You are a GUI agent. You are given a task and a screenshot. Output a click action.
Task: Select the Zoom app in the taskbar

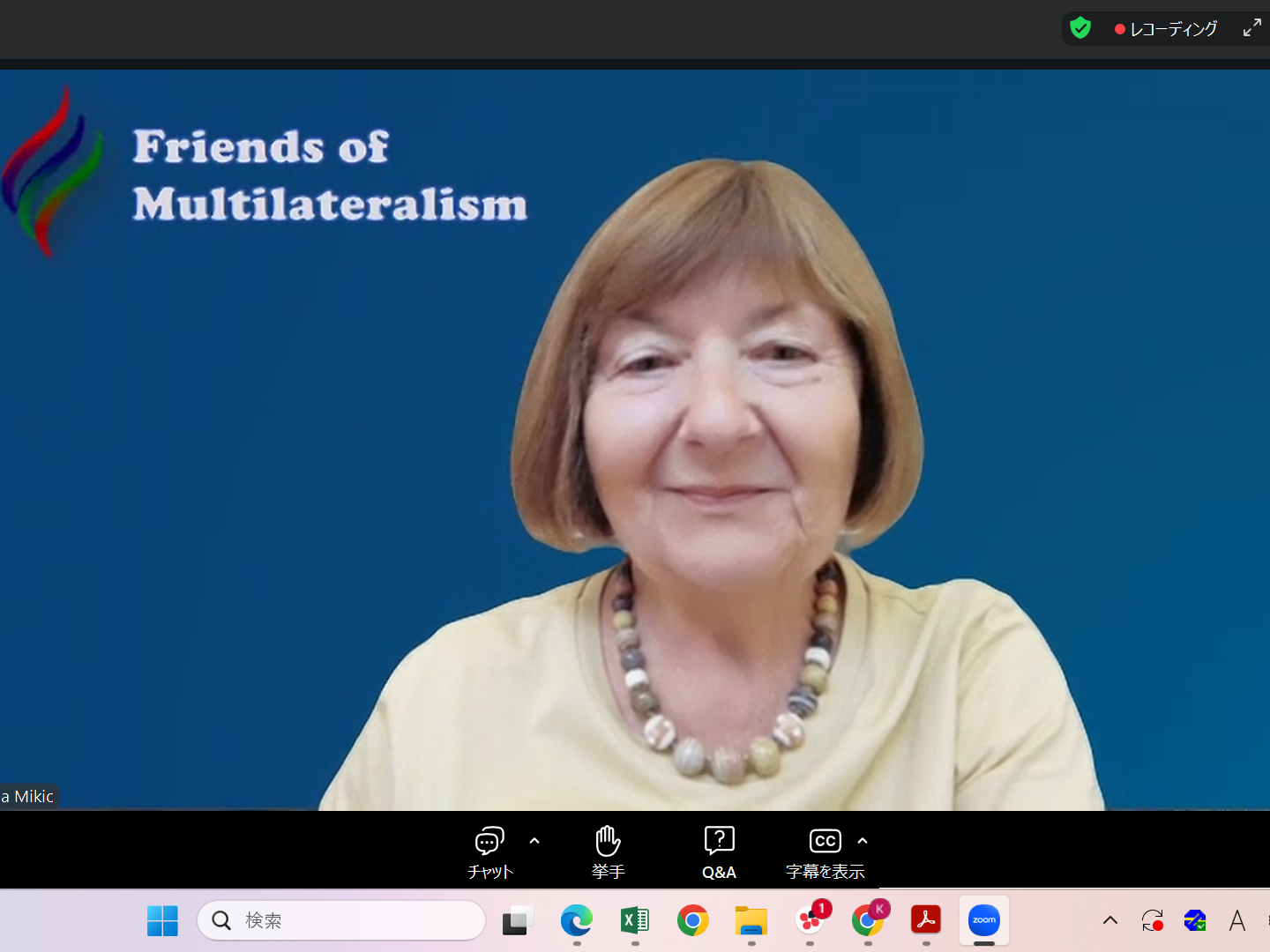click(984, 921)
